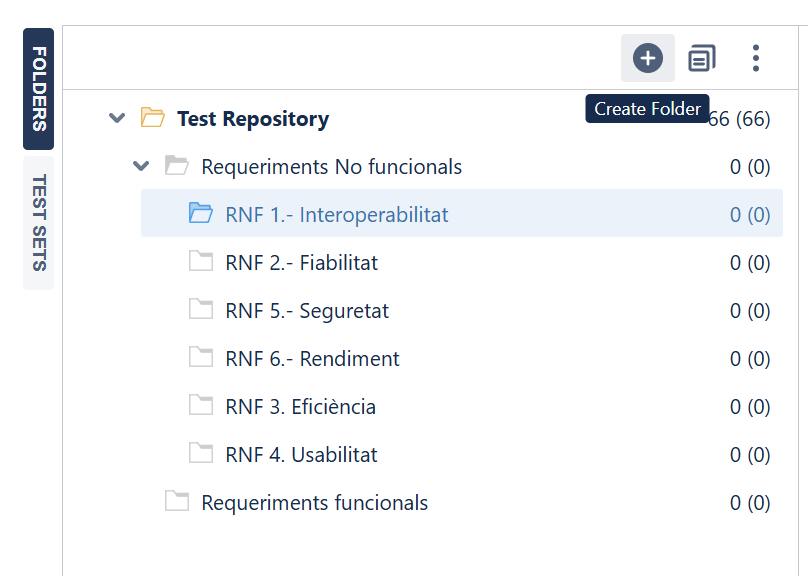The image size is (808, 576).
Task: Select the RNF 2.- Fiabilitat label
Action: (301, 263)
